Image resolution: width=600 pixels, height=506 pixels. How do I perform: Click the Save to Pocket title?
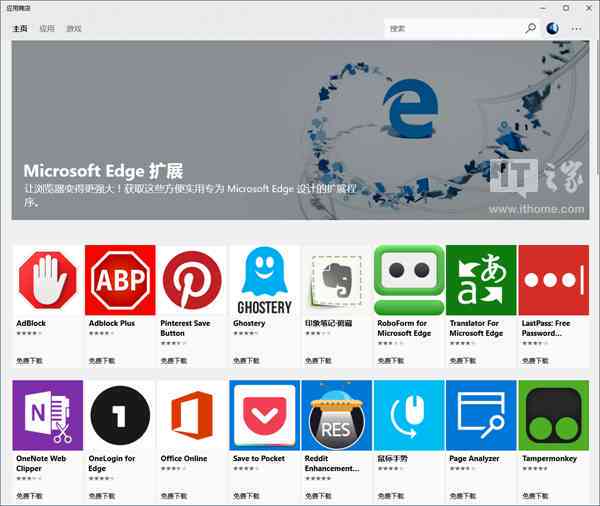point(259,458)
